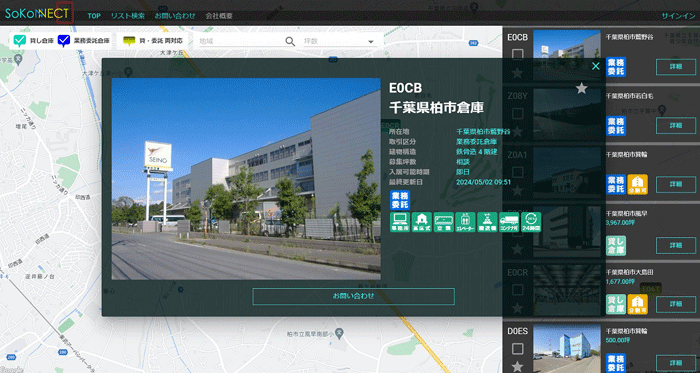Open the 坪数 dropdown
Viewport: 700px width, 373px height.
(339, 41)
